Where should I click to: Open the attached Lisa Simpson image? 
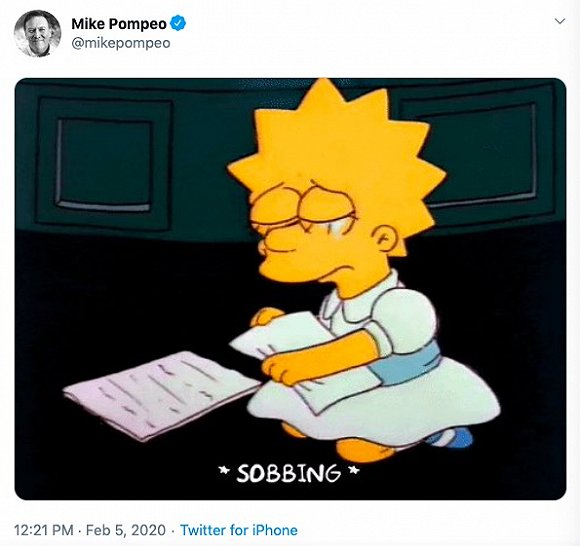click(x=290, y=289)
